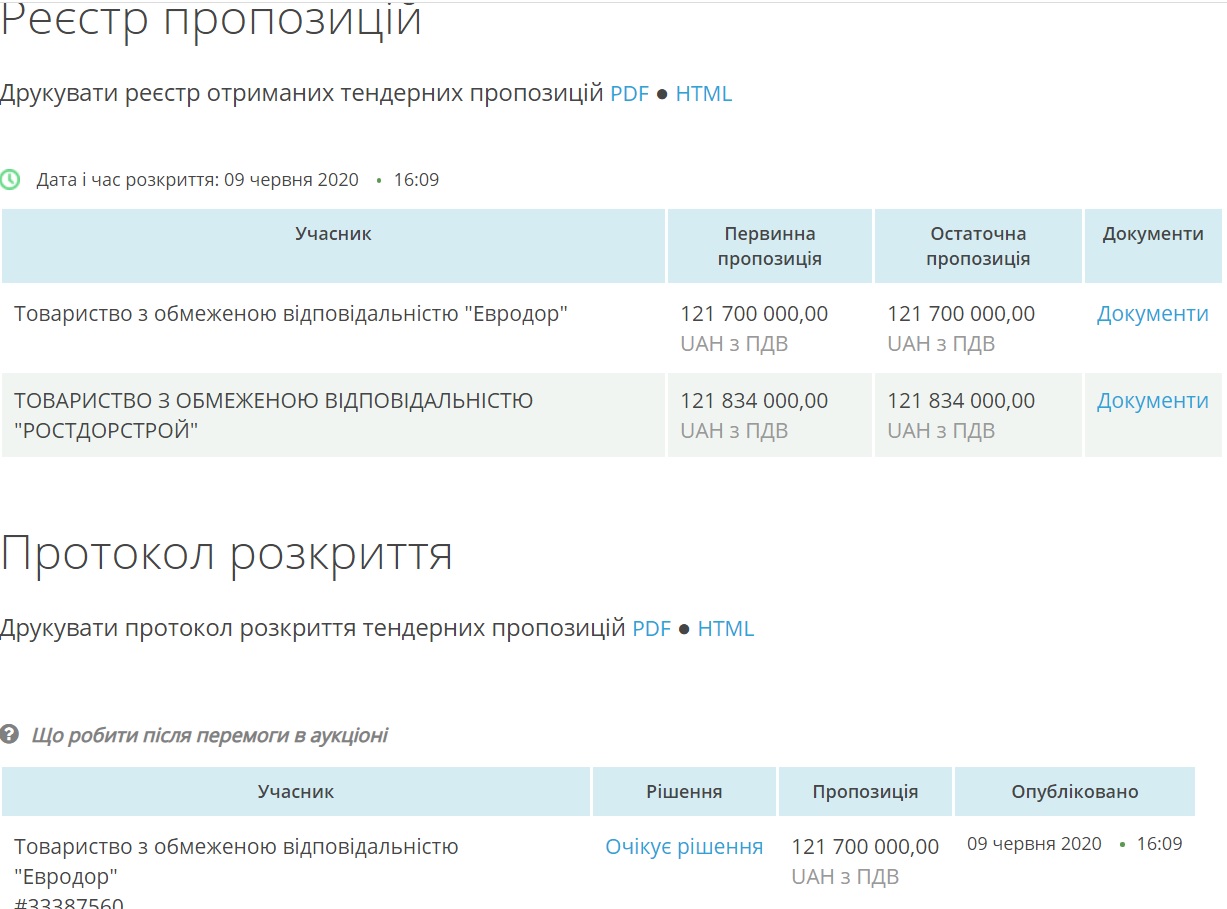
Task: Click the question mark help icon
Action: [10, 735]
